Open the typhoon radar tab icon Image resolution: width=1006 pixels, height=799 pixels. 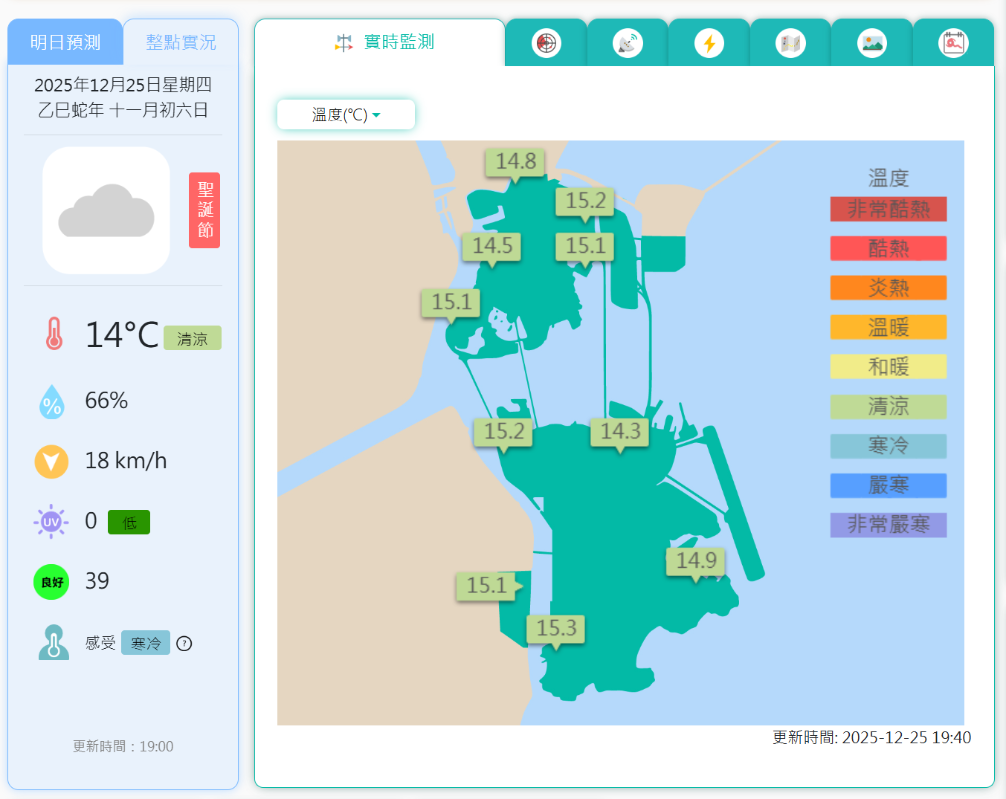click(x=546, y=43)
